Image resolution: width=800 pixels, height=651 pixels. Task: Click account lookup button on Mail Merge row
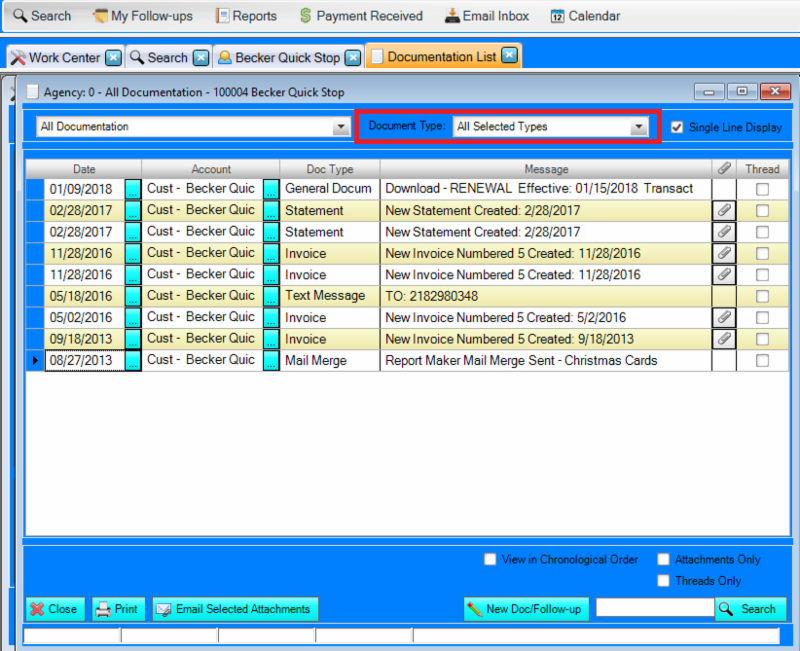[x=271, y=361]
